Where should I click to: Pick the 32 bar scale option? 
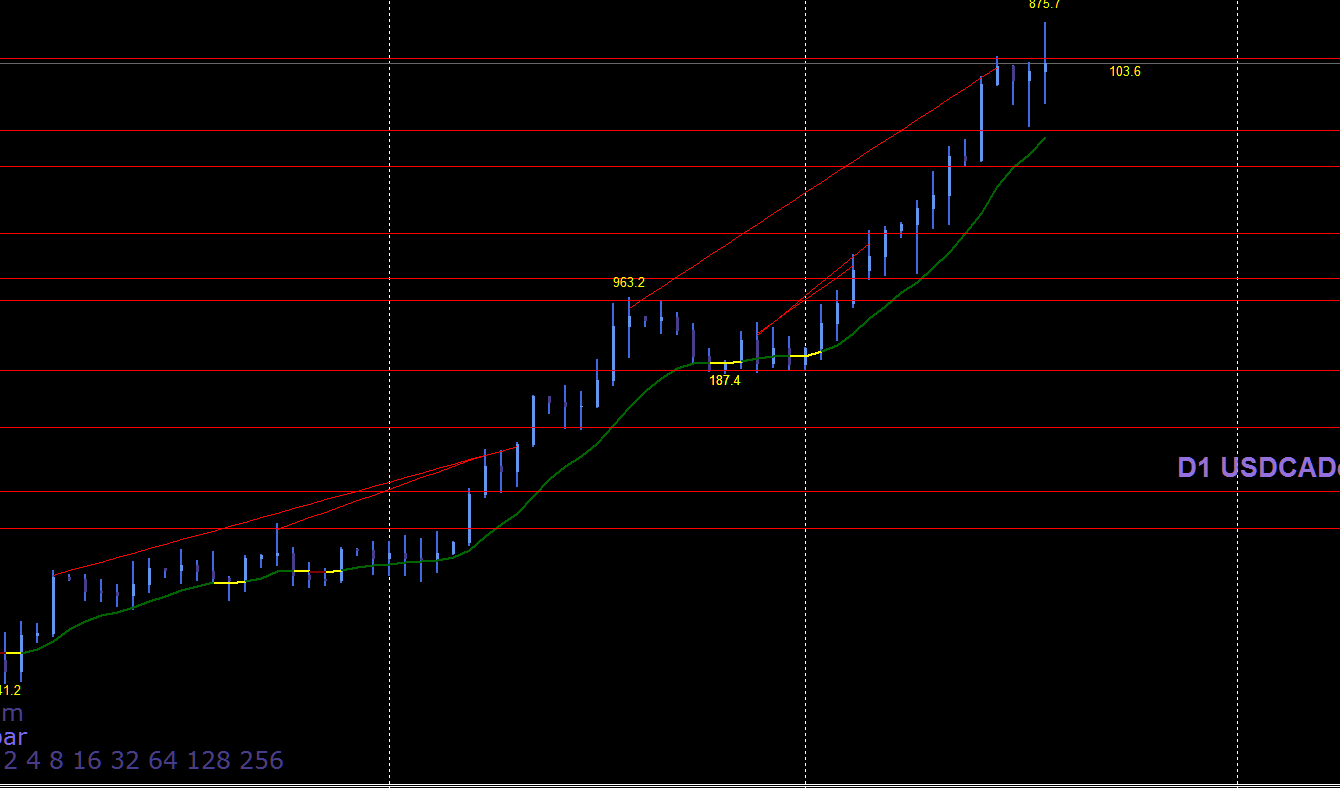[x=125, y=761]
